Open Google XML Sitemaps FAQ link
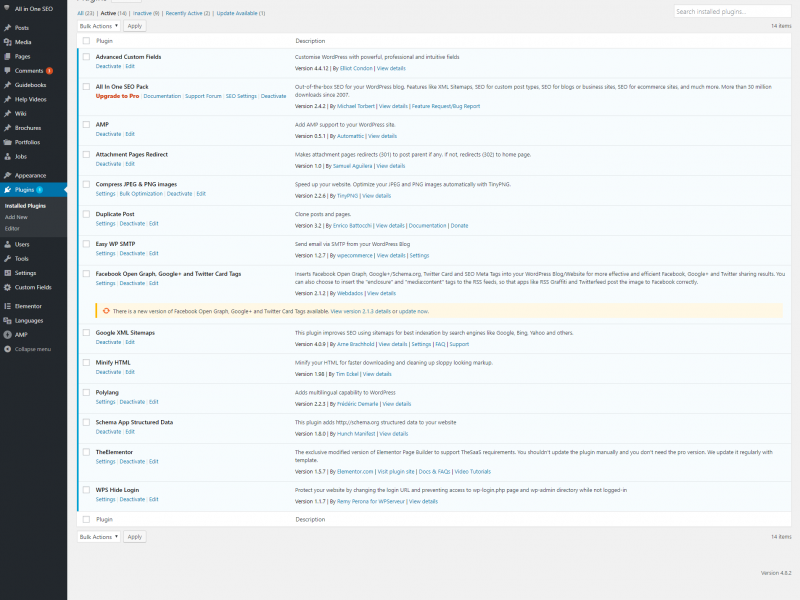Viewport: 800px width, 600px height. (x=440, y=344)
